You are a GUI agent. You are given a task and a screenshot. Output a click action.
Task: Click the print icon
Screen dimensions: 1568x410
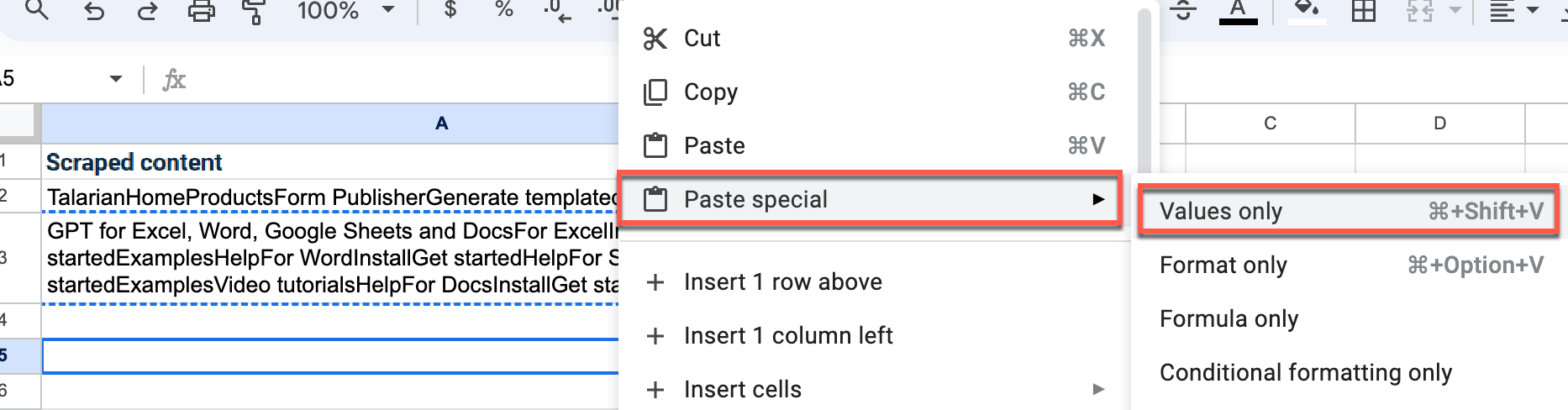pyautogui.click(x=201, y=11)
